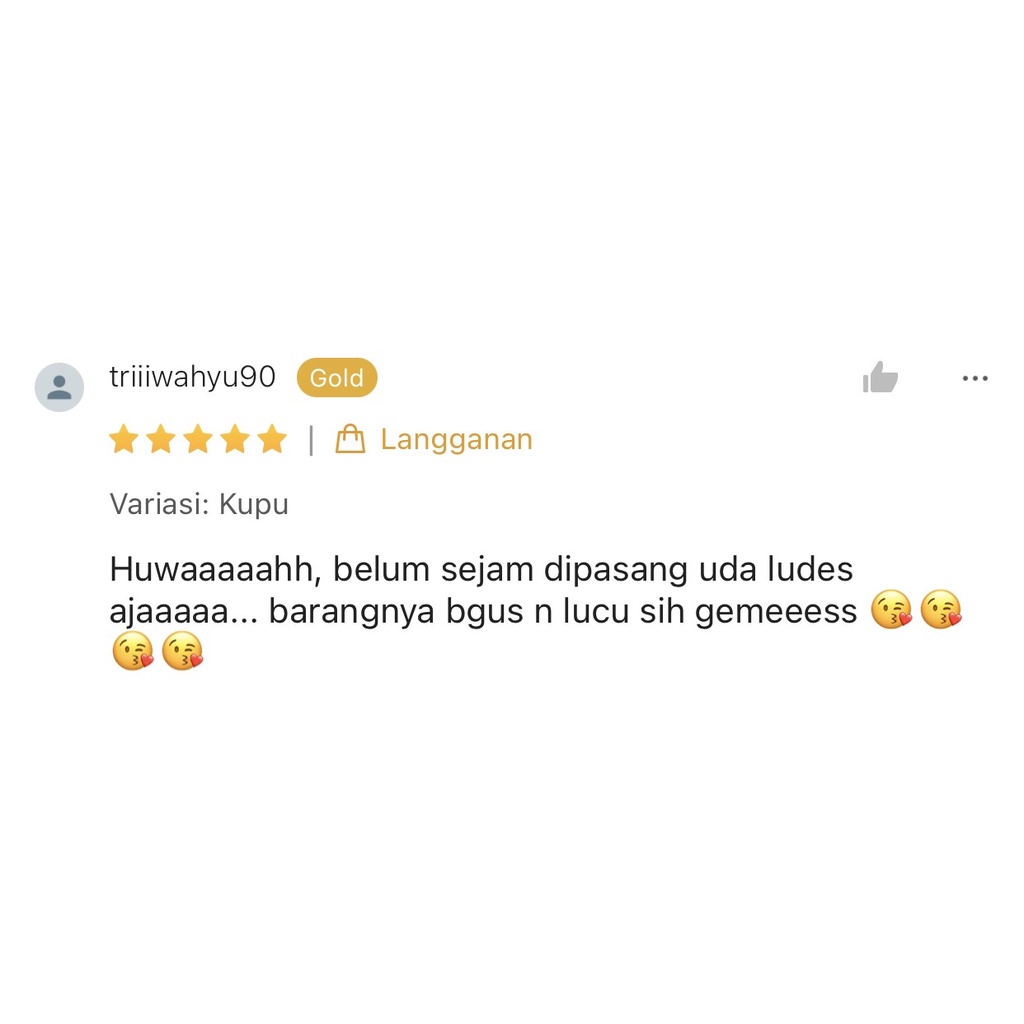
Task: Select the fourth rating star
Action: coord(235,439)
